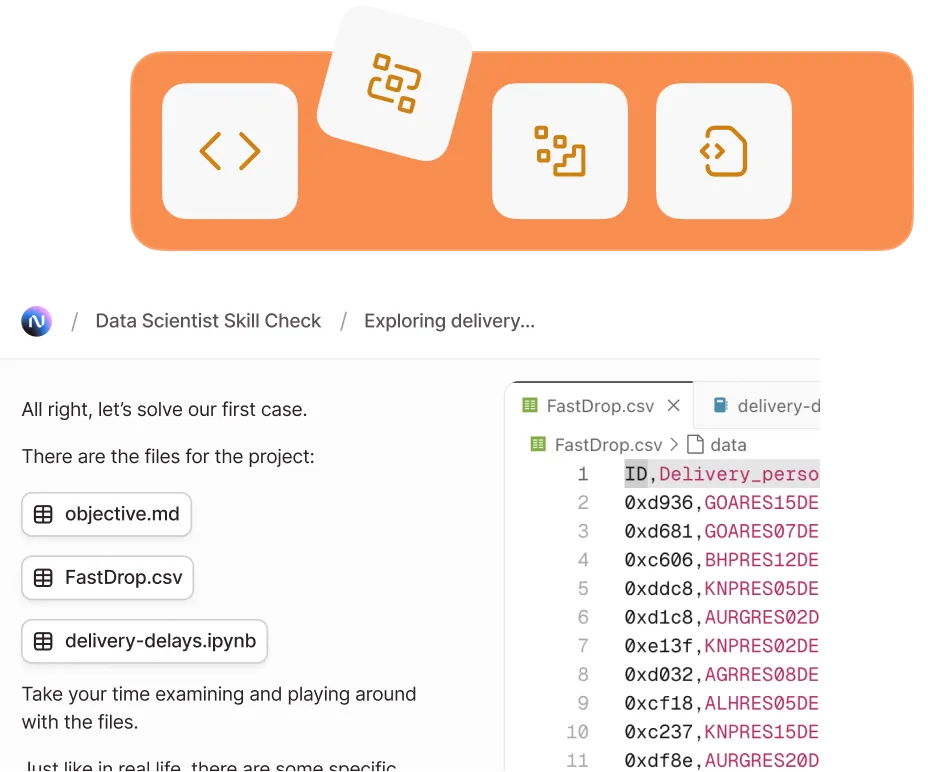Image resolution: width=928 pixels, height=772 pixels.
Task: Click the green spreadsheet icon in the FastDrop.csv tab
Action: click(529, 405)
